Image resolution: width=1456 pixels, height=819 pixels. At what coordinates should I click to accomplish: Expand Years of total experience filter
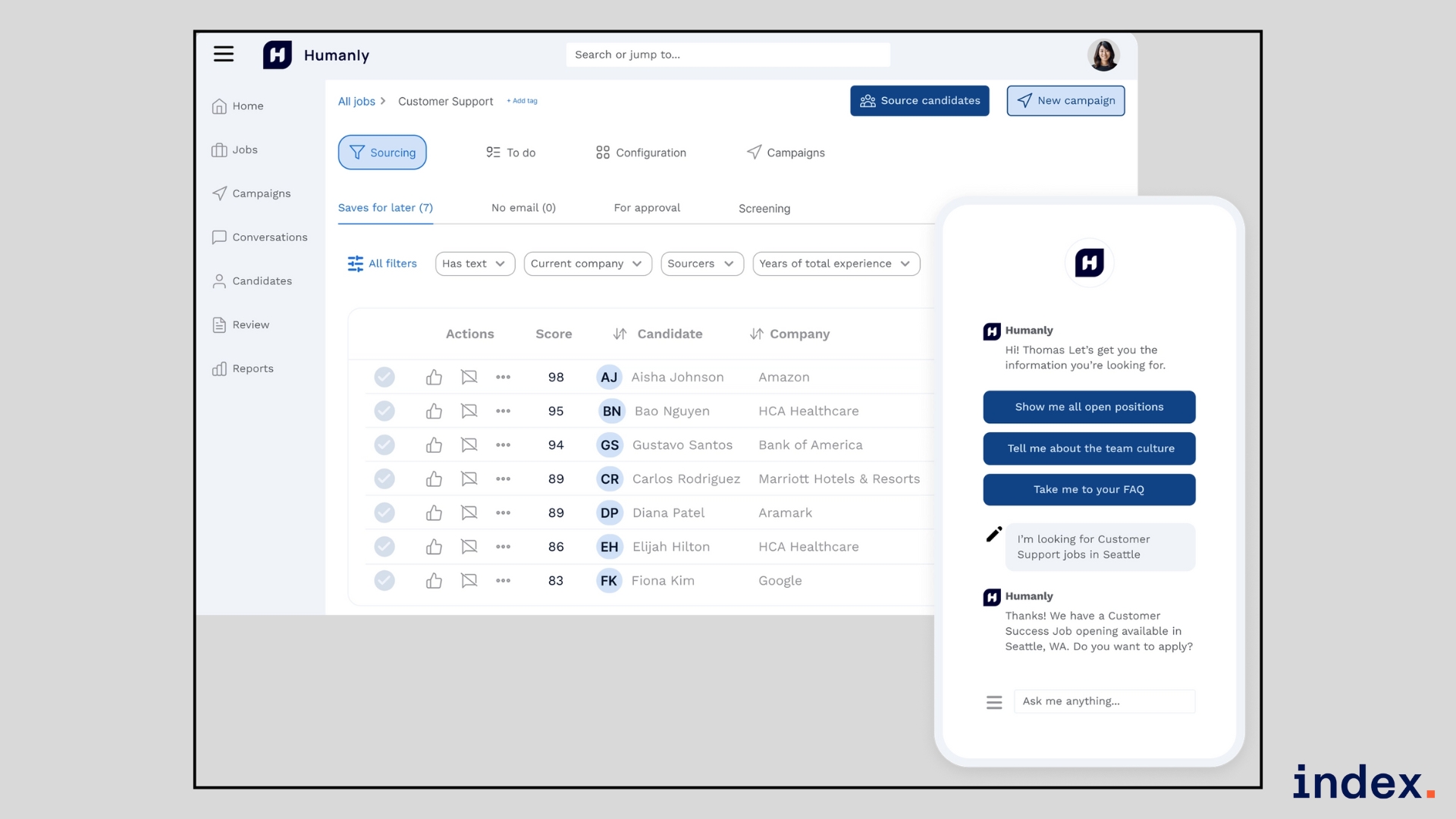pos(836,264)
